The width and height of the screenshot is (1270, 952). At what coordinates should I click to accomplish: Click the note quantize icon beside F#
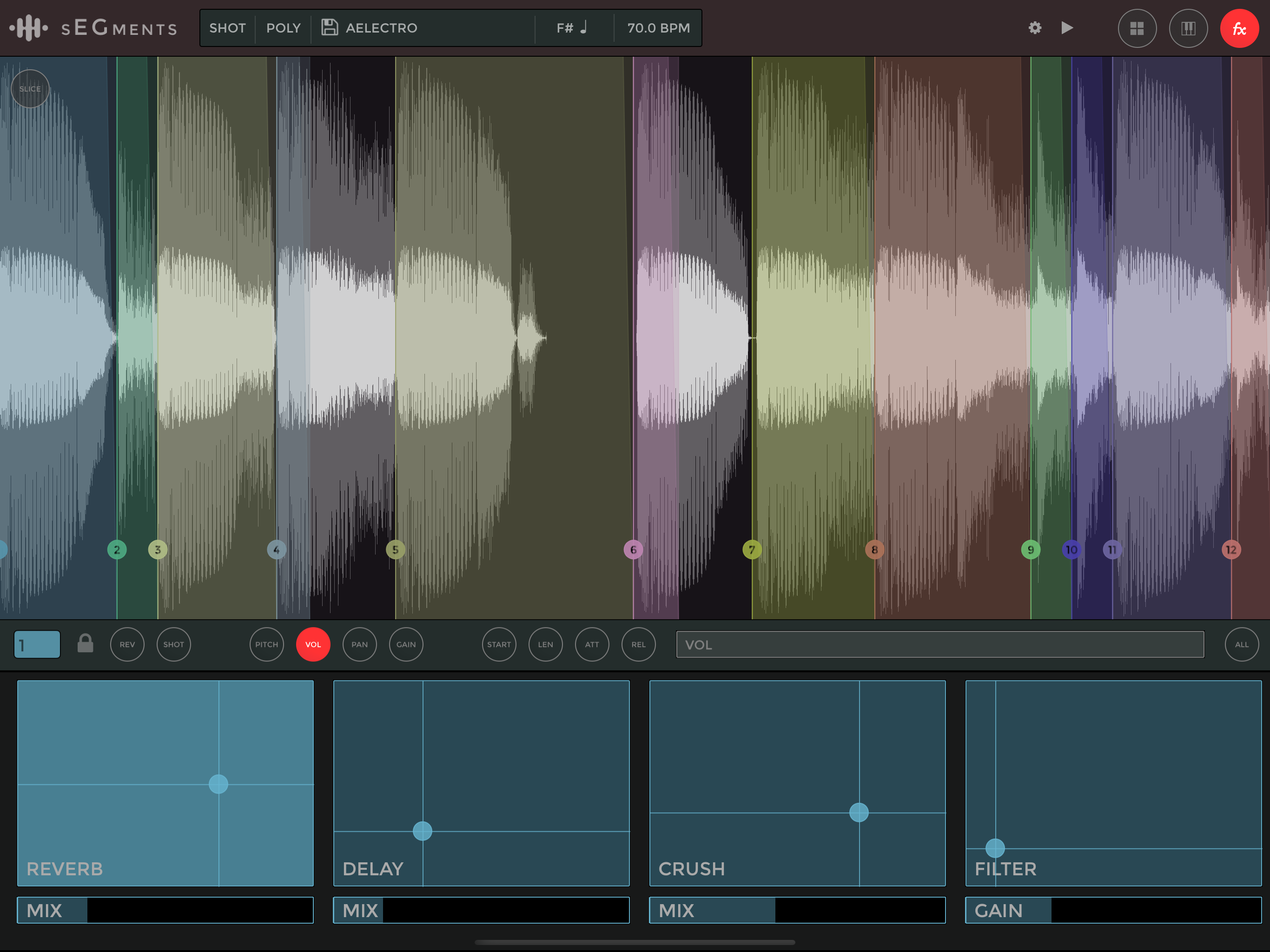(x=584, y=27)
